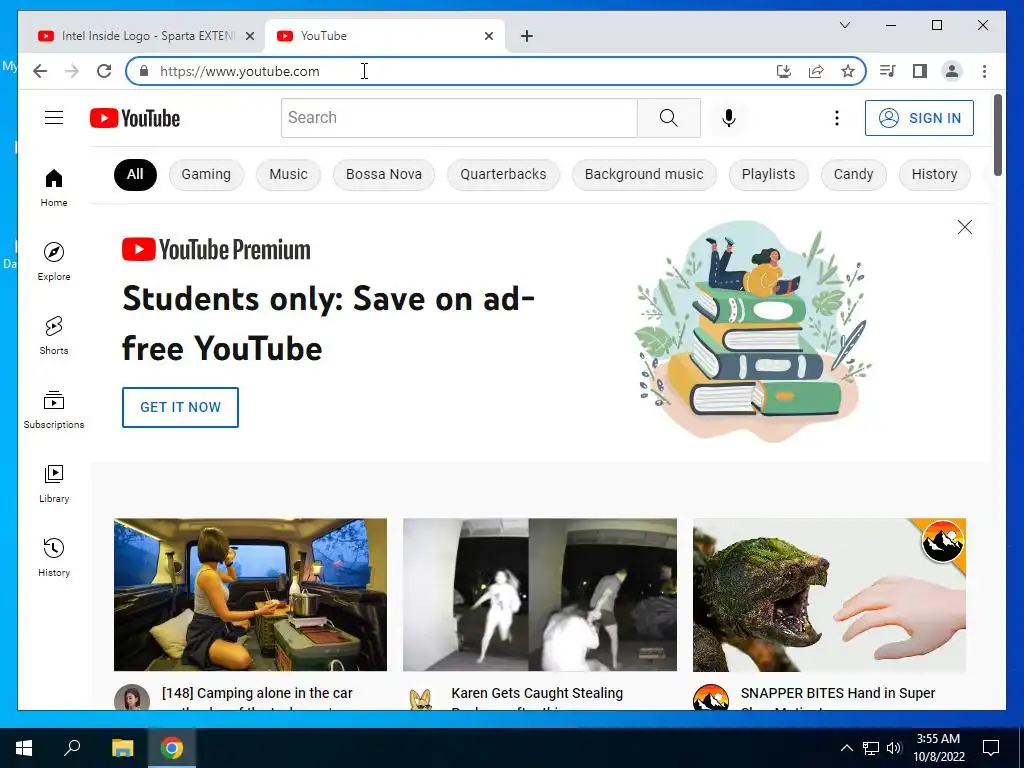The image size is (1024, 768).
Task: Open network icon in tray
Action: click(871, 748)
